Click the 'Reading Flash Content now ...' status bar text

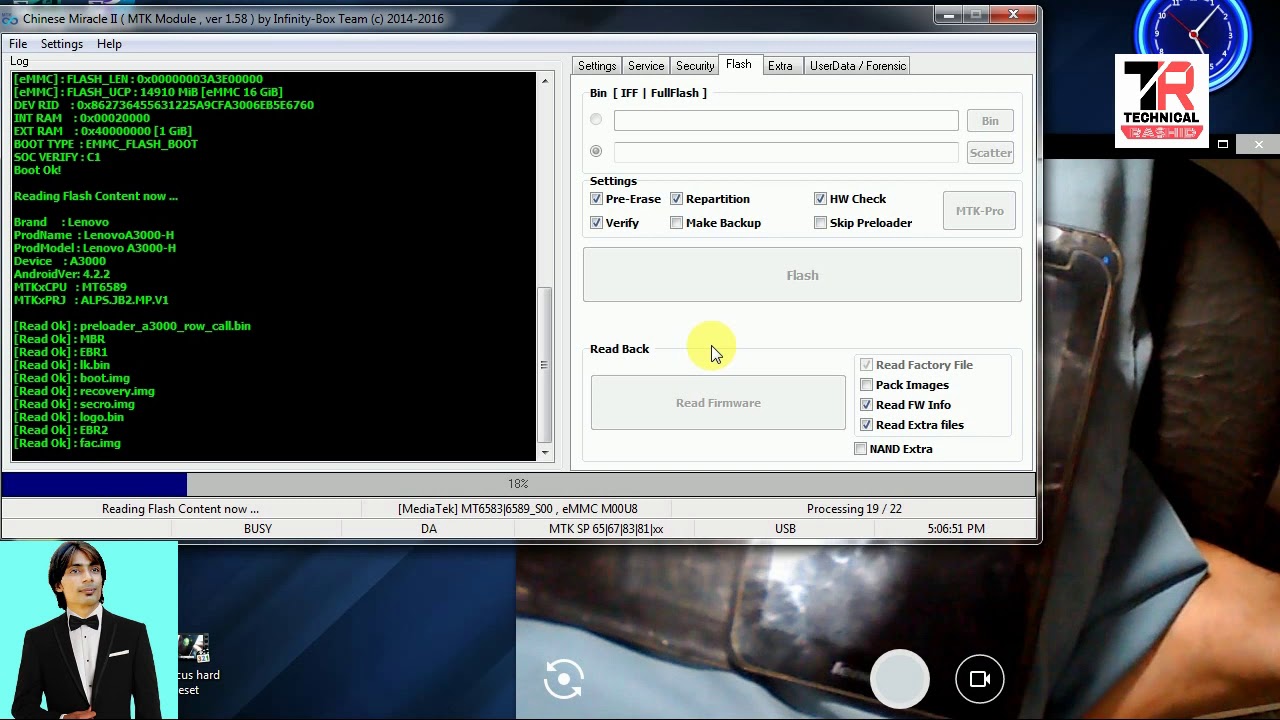click(x=180, y=509)
